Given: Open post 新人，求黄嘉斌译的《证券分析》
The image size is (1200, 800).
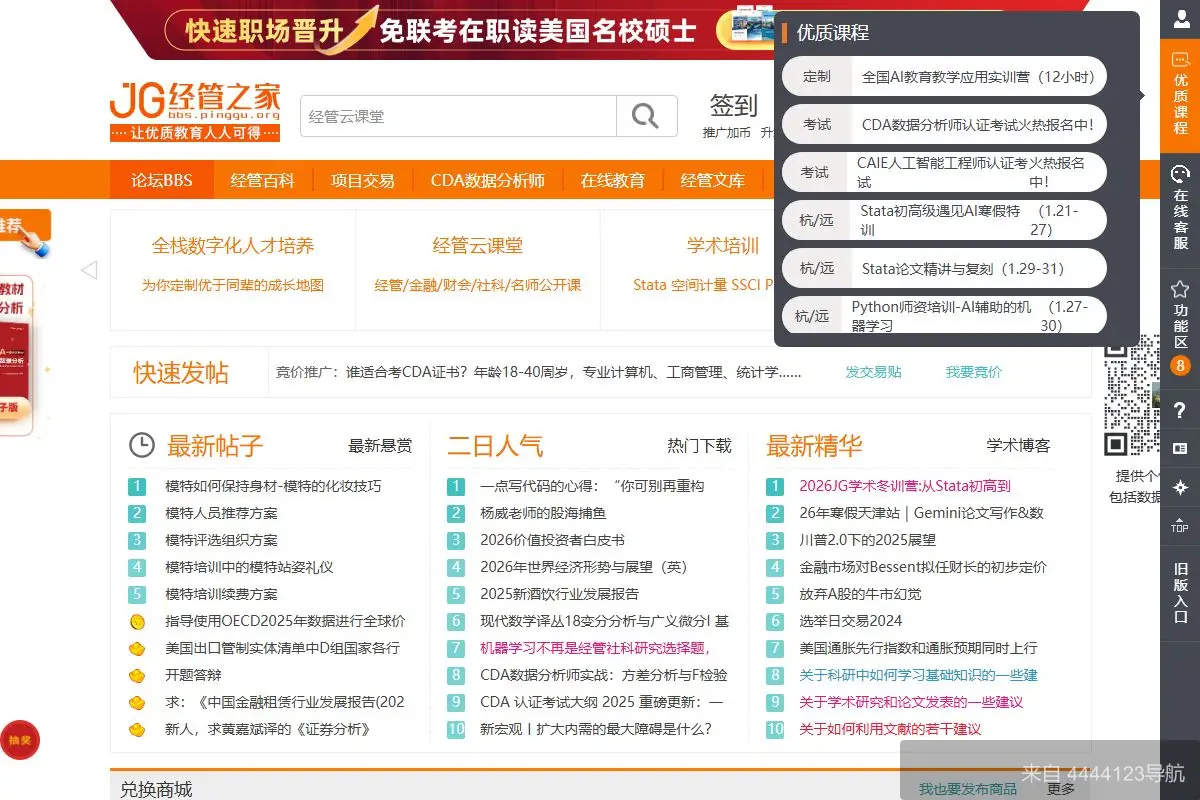Looking at the screenshot, I should click(268, 729).
